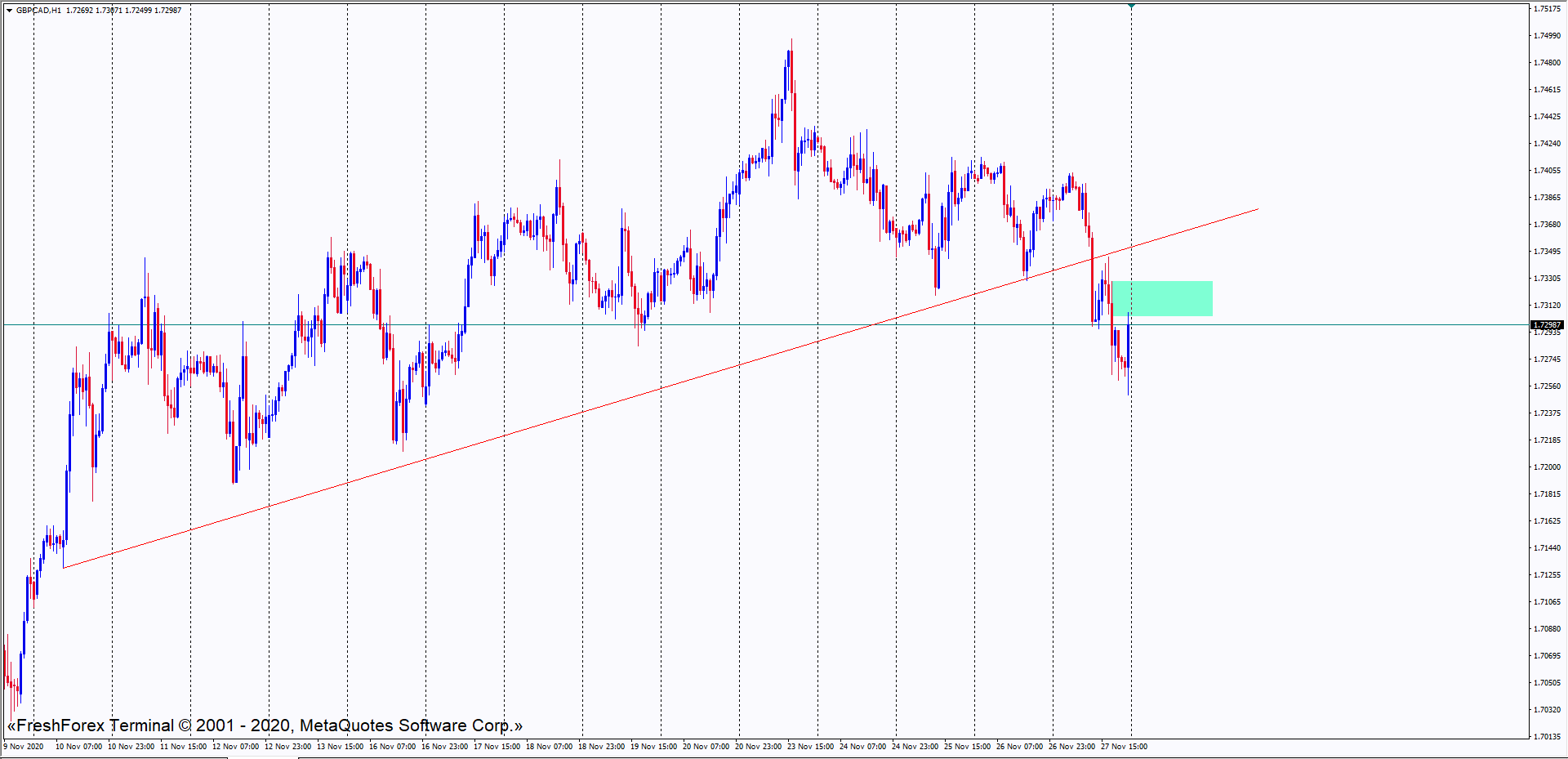The height and width of the screenshot is (759, 1568).
Task: Click the 1.73305 price axis label
Action: (1546, 279)
